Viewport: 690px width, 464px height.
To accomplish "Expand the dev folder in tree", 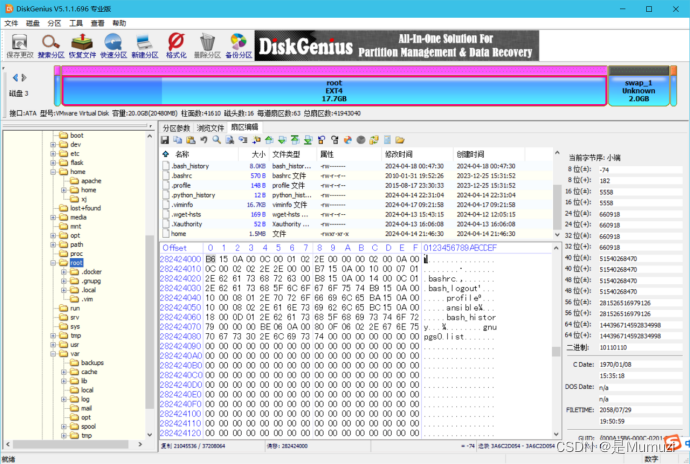I will 53,144.
